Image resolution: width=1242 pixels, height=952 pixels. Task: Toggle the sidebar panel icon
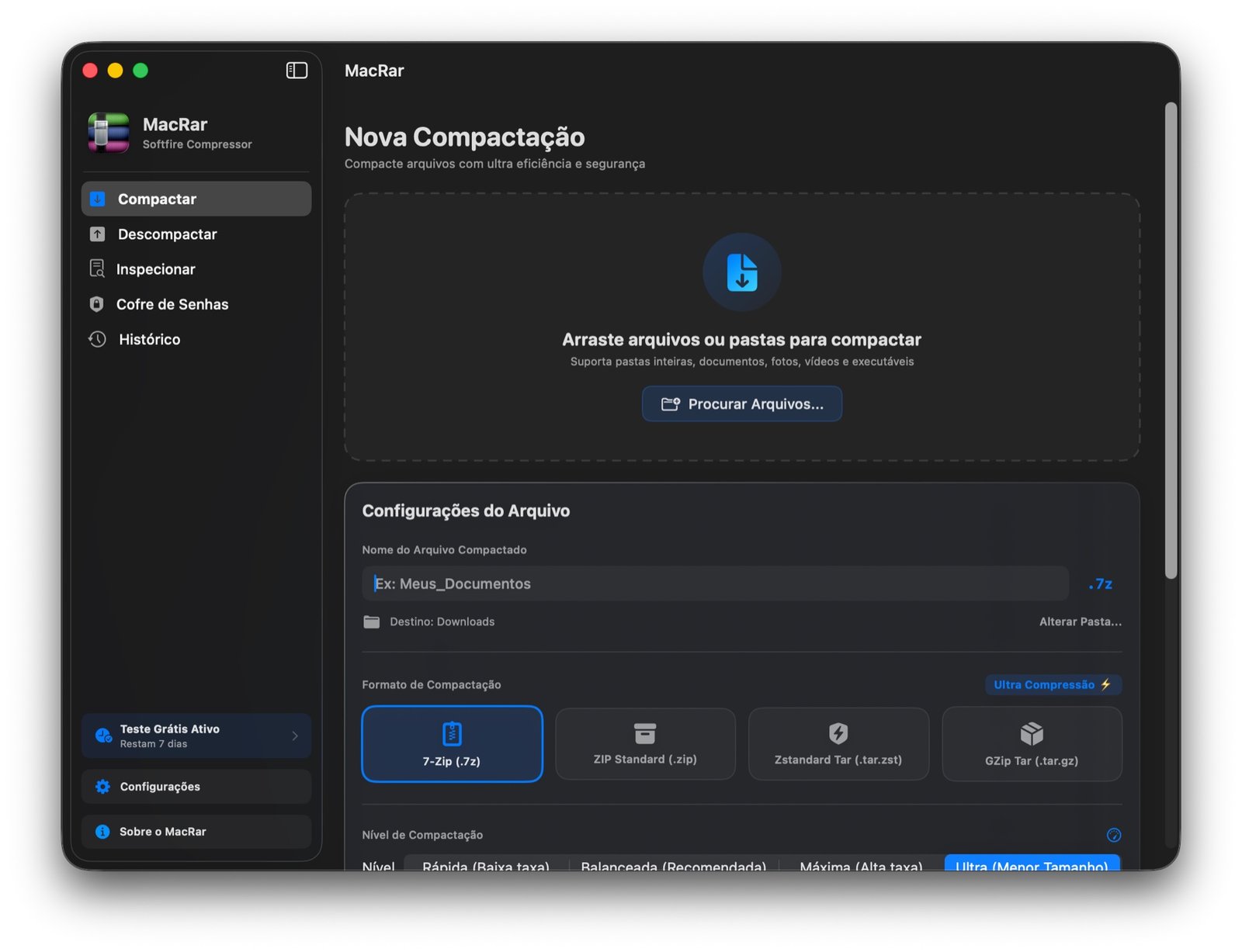[x=297, y=71]
